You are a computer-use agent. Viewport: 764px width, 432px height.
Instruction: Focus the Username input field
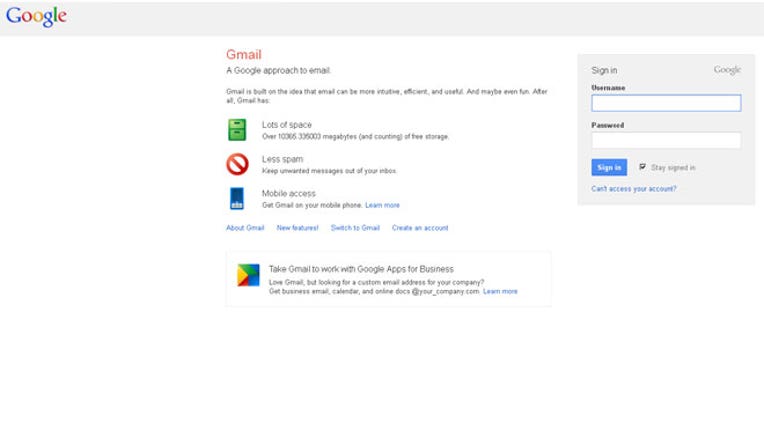coord(666,103)
